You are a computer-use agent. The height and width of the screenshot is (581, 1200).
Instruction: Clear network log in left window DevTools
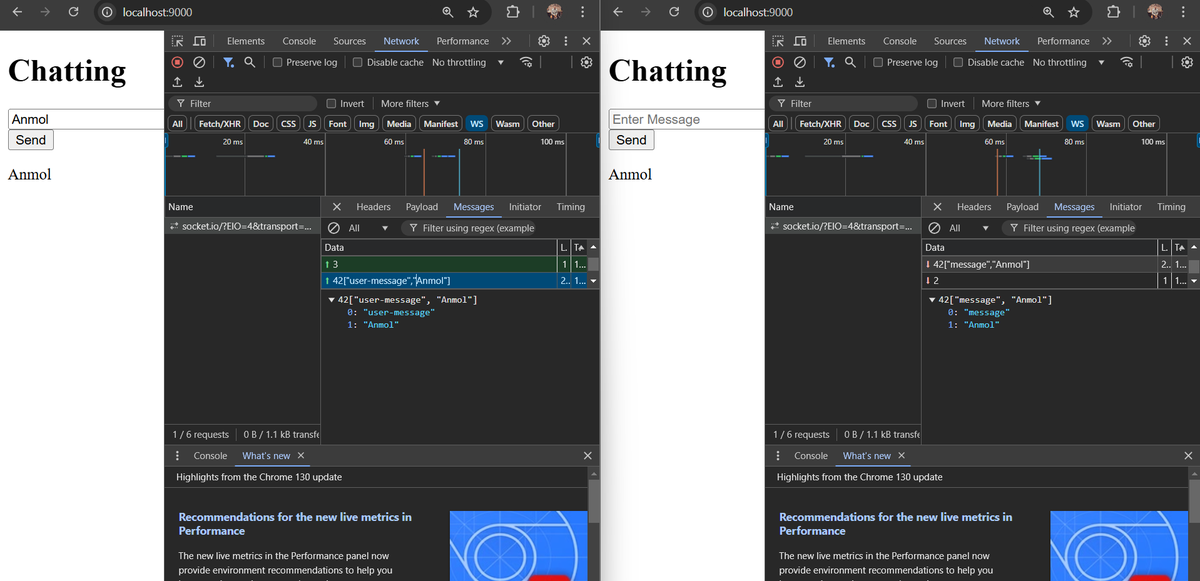(199, 62)
